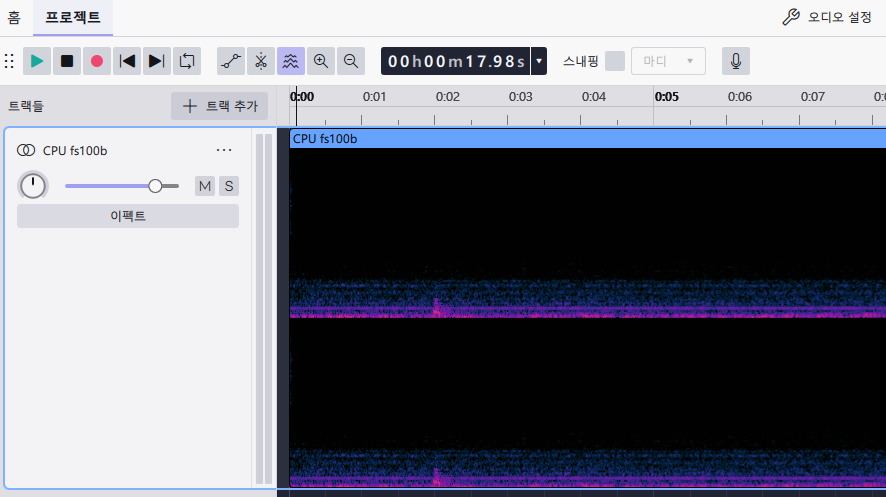Click the stereo icon on the CPU fs100b track

pos(26,150)
